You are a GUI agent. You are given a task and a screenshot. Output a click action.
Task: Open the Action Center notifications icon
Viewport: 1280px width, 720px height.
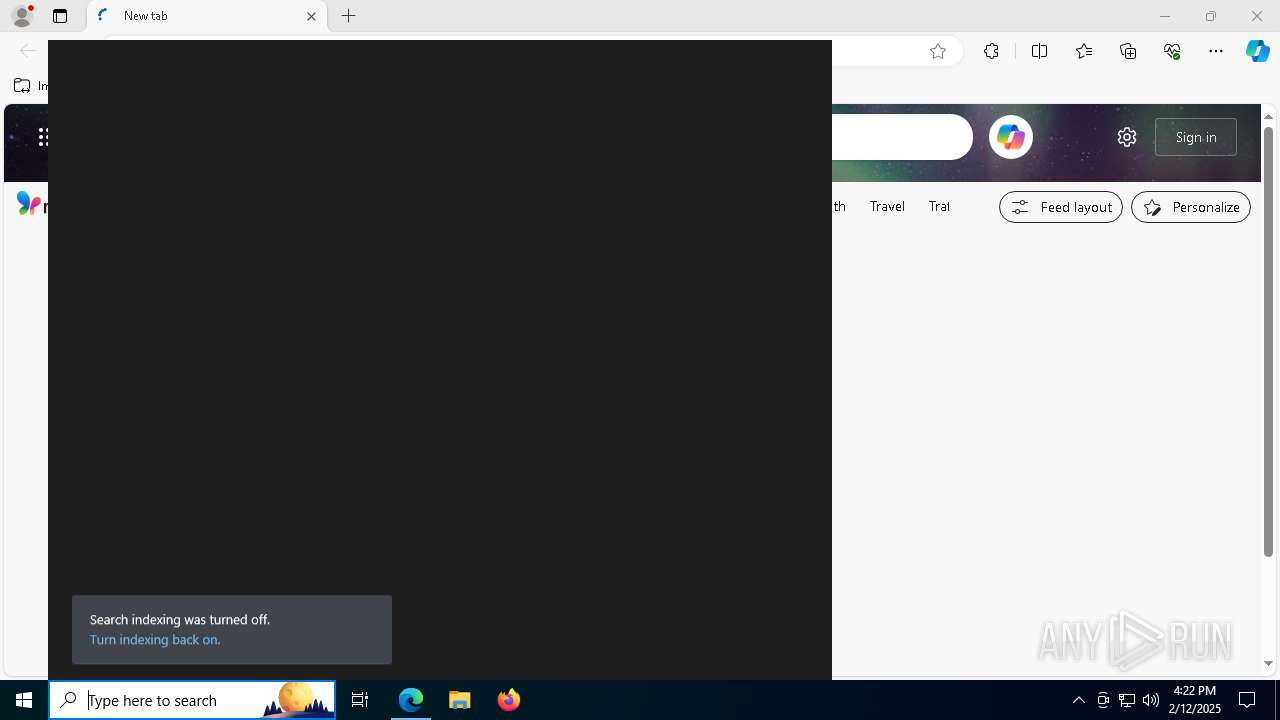(x=1247, y=700)
